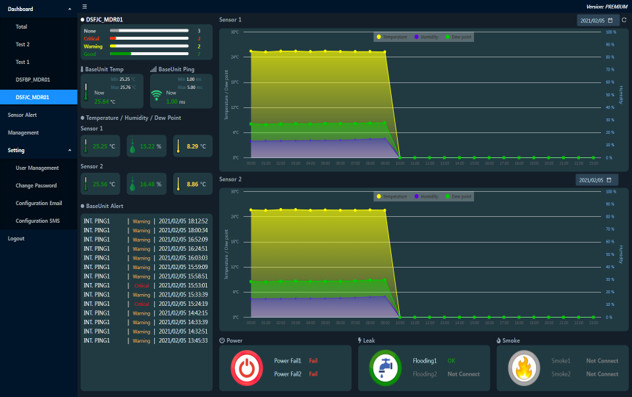Click Sensor 2 humidity droplet icon
The width and height of the screenshot is (632, 397).
(132, 184)
